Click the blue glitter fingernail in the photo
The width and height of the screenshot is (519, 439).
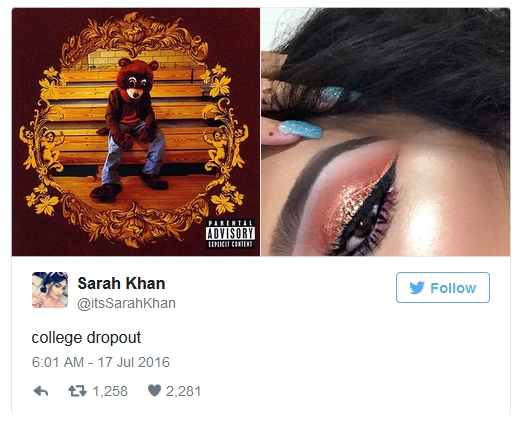[301, 130]
